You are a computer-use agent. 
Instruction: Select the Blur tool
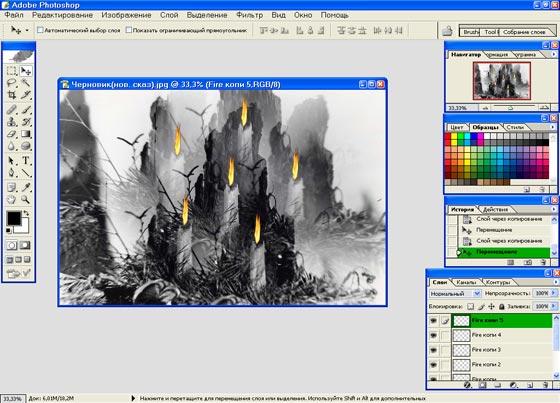click(11, 146)
